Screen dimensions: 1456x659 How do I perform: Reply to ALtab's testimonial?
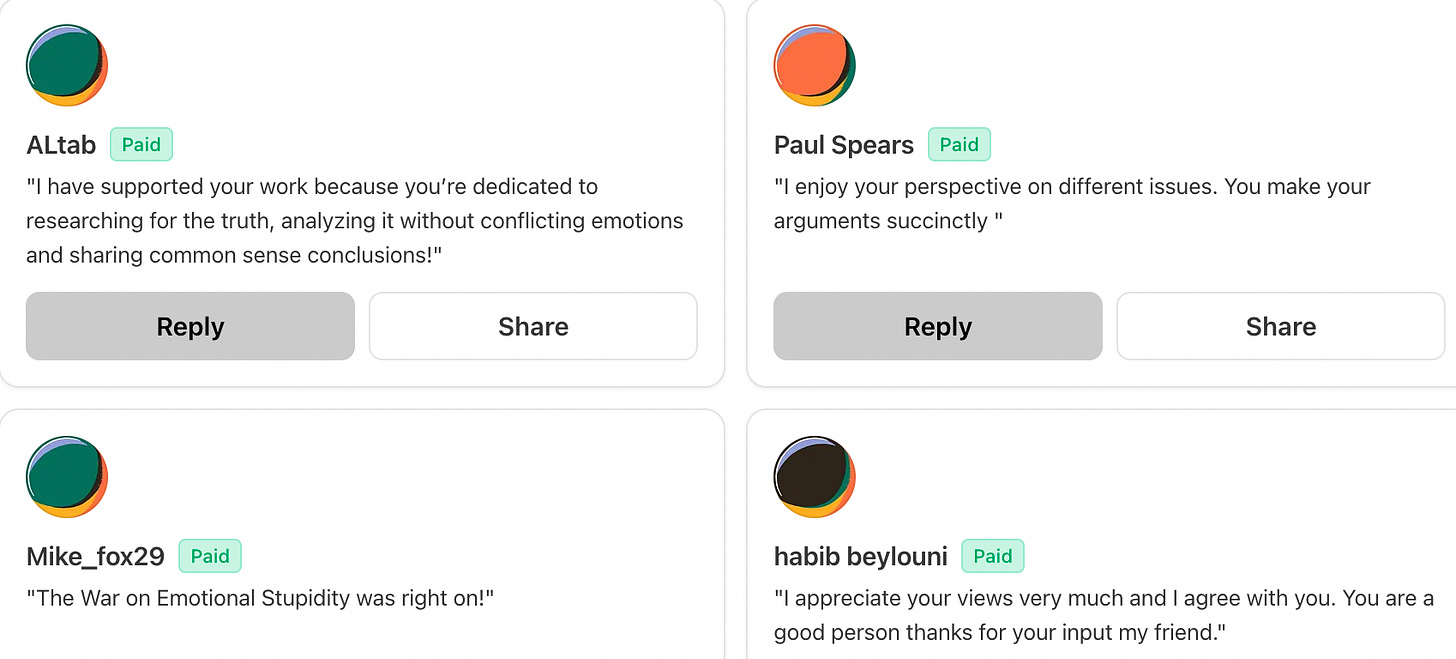click(x=190, y=326)
